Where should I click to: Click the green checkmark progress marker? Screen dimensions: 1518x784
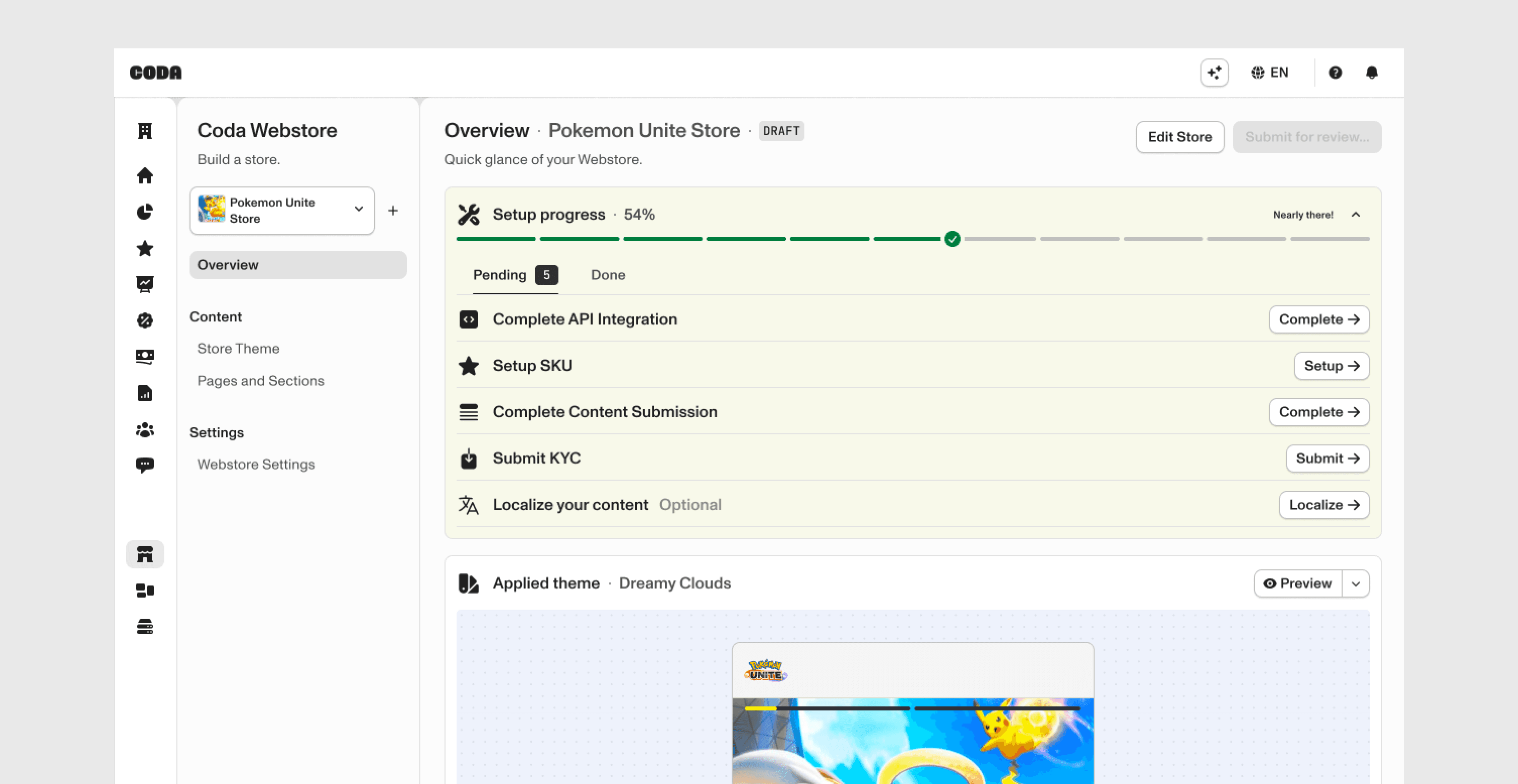953,238
